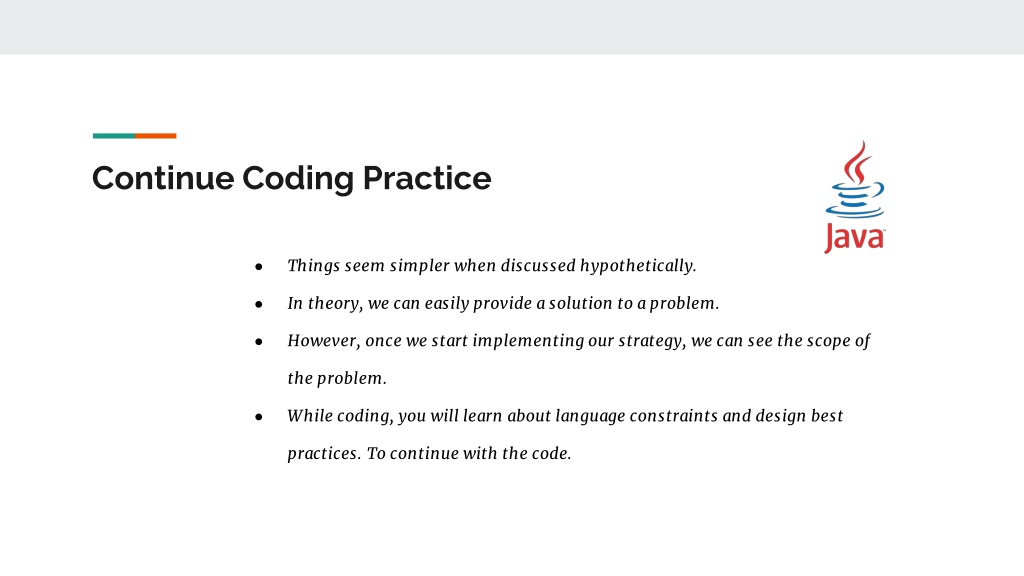
Task: Click the blue saucer of the Java logo
Action: coord(855,212)
